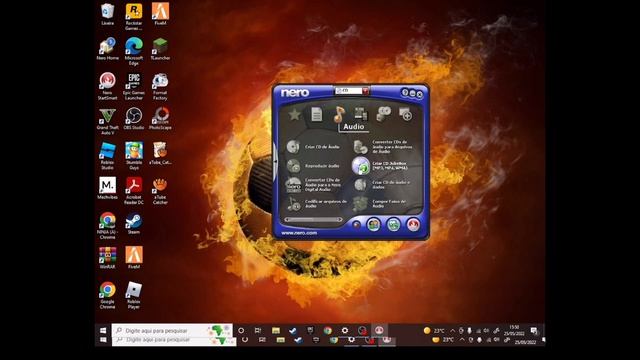Start Criar CD JukeBox (MP3, MP4, WMA)

380,166
